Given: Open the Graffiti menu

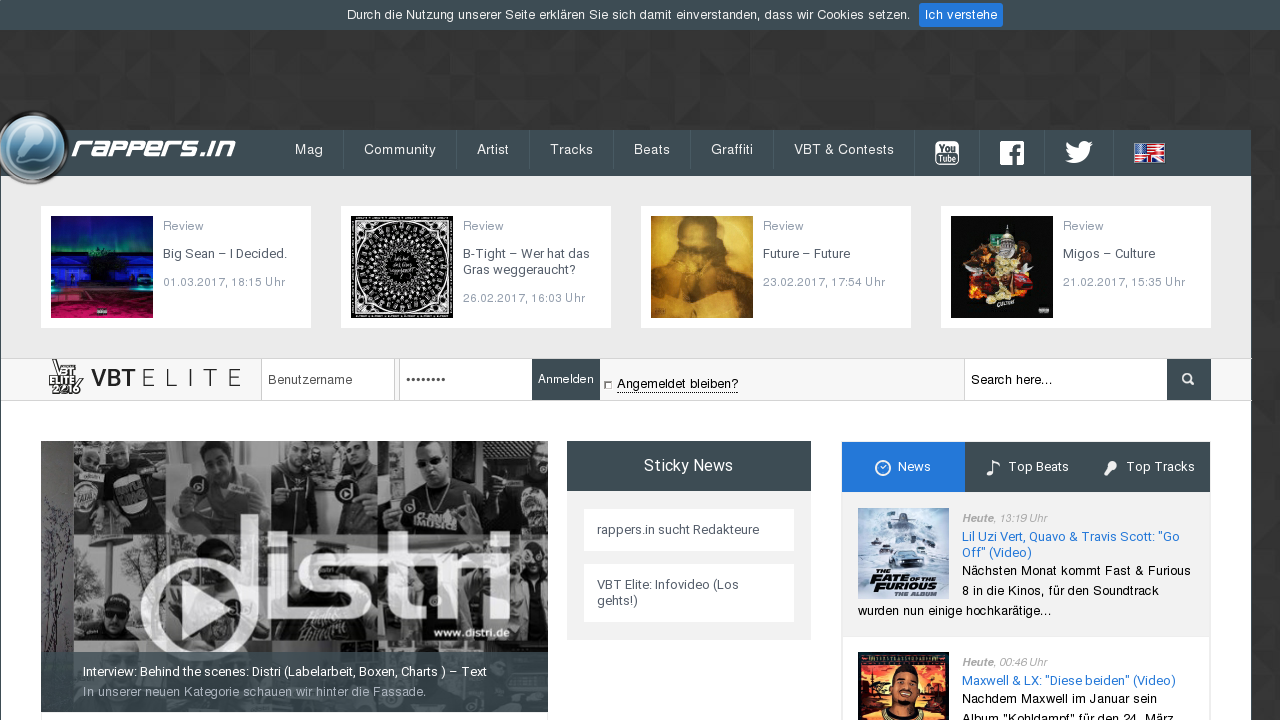Looking at the screenshot, I should (x=732, y=150).
